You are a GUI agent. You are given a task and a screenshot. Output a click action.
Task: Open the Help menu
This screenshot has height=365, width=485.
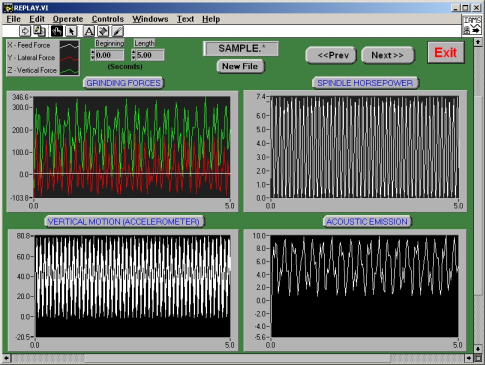click(211, 19)
